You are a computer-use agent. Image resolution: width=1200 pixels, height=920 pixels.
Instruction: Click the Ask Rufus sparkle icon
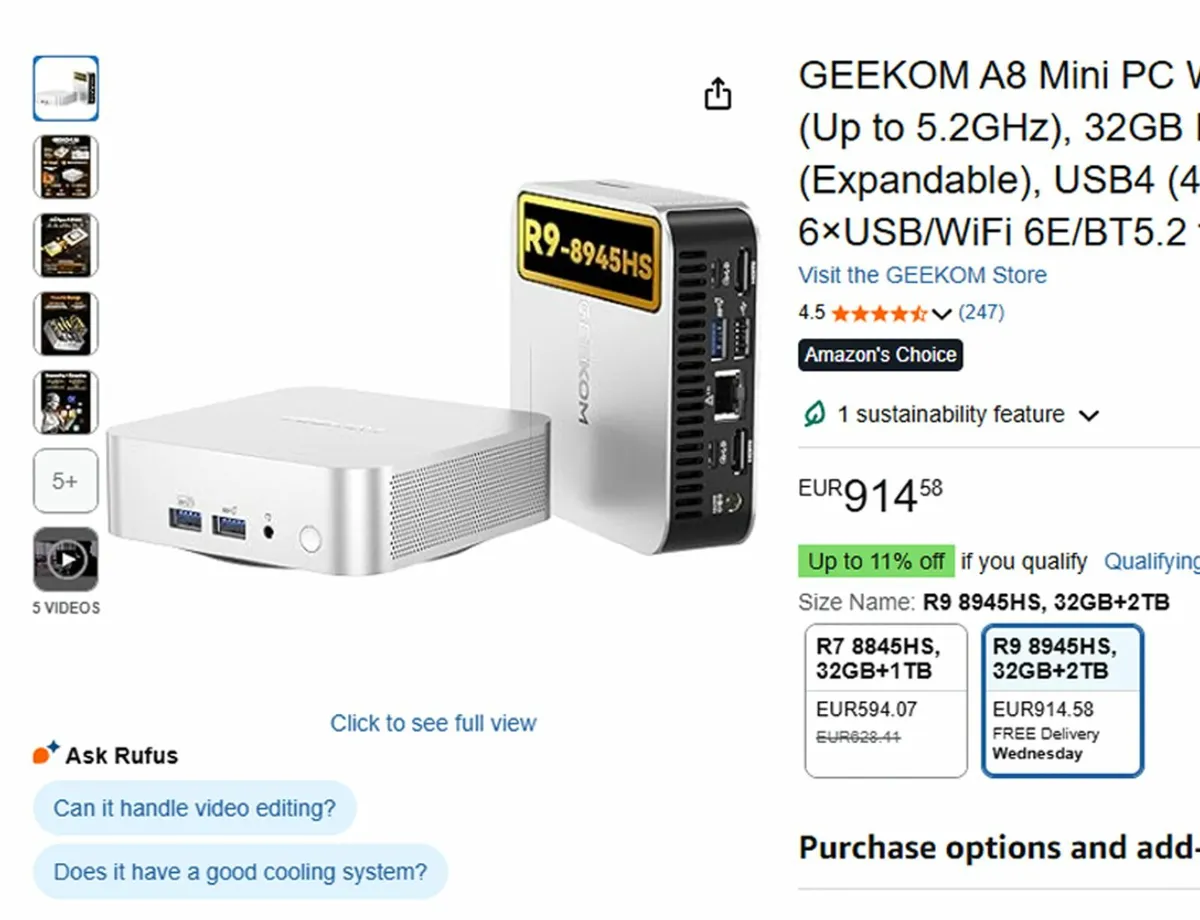pyautogui.click(x=45, y=753)
